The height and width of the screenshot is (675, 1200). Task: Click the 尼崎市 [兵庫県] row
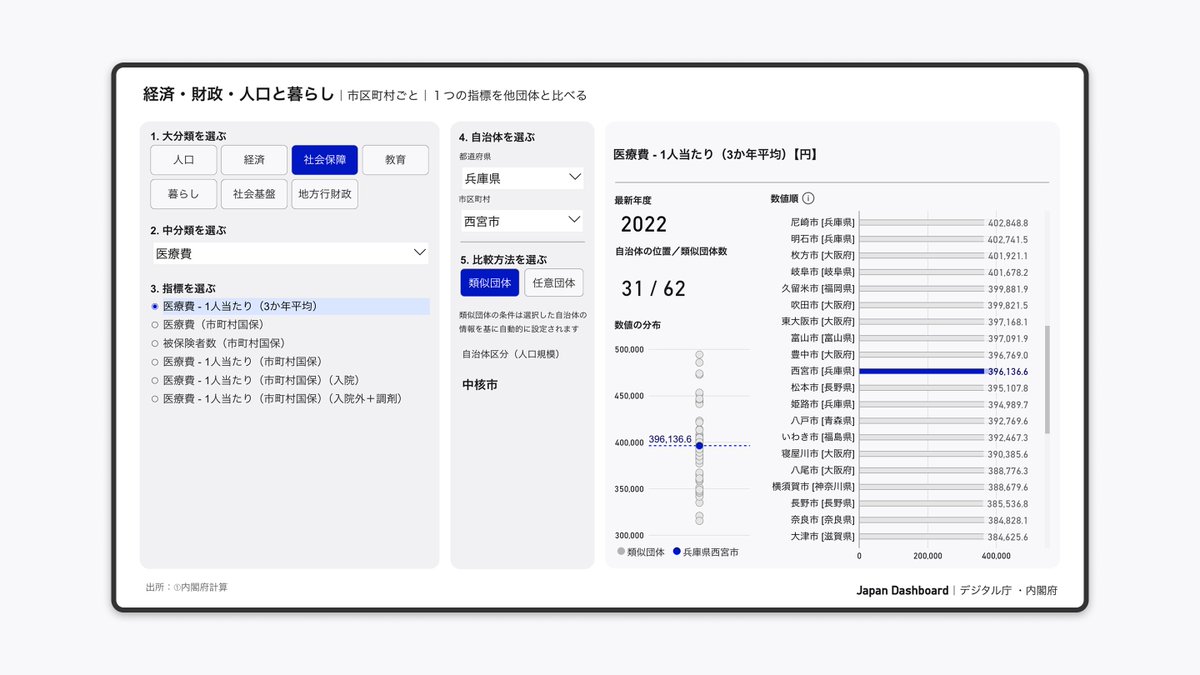coord(910,223)
